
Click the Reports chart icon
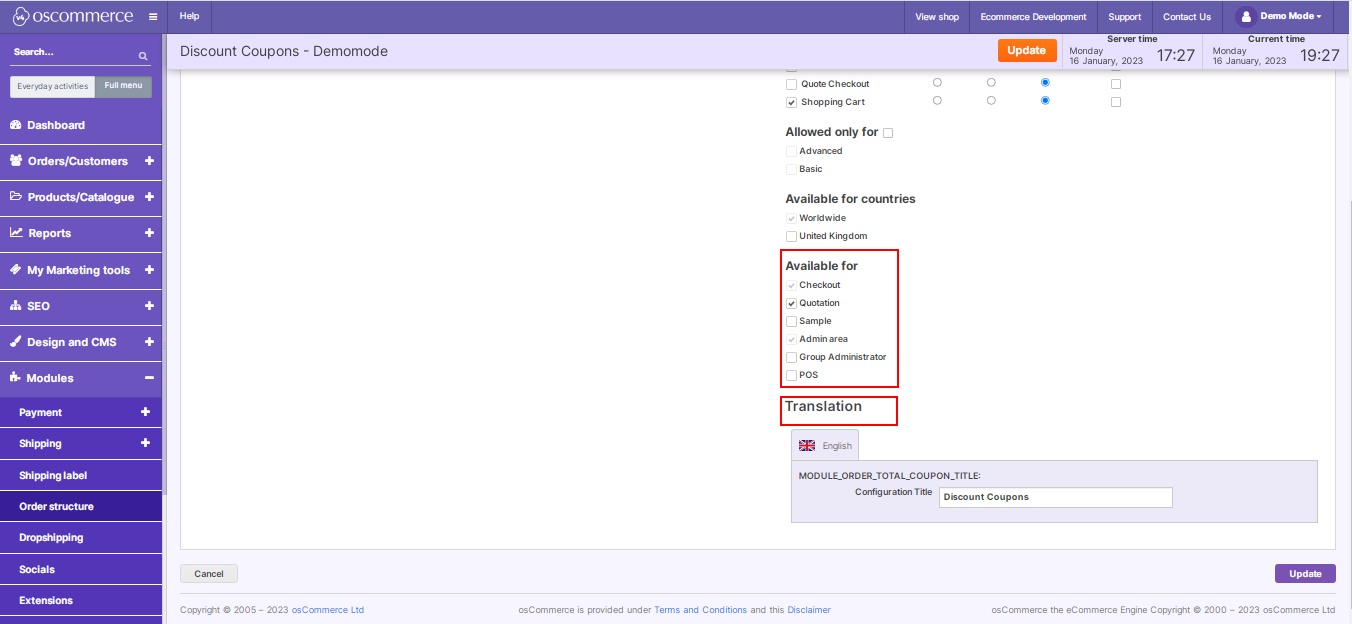16,233
